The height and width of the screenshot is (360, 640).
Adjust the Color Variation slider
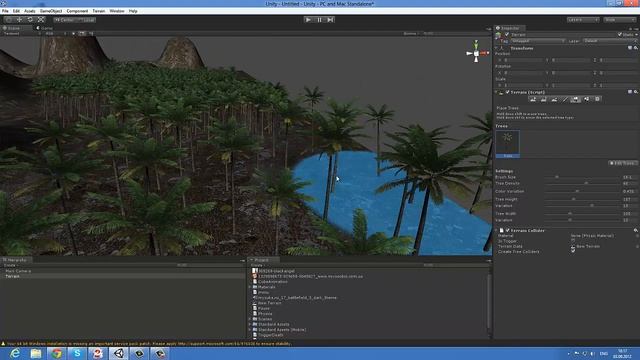582,191
